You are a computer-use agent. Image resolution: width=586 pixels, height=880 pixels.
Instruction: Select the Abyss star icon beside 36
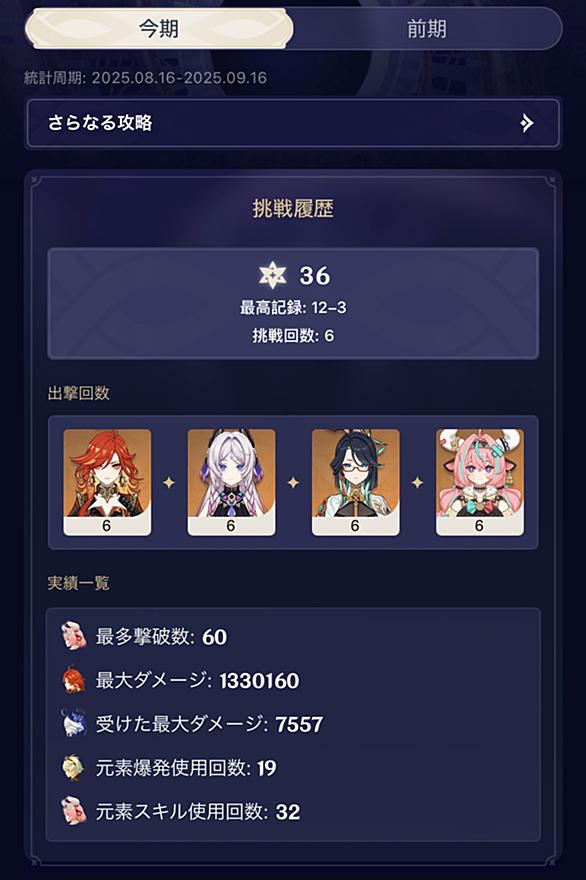coord(272,275)
